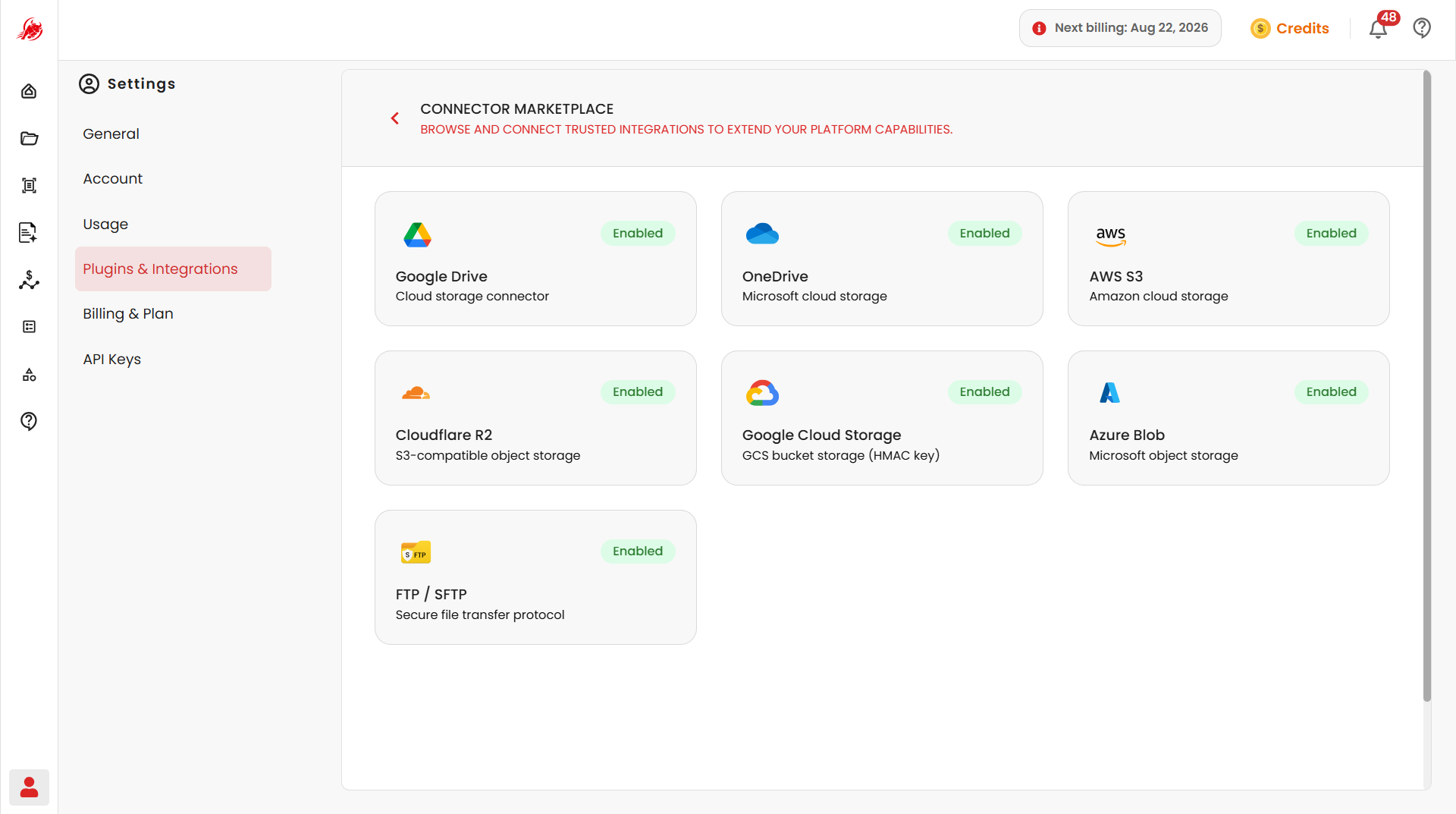
Task: Click 'Amazon cloud storage' description
Action: [x=1159, y=297]
